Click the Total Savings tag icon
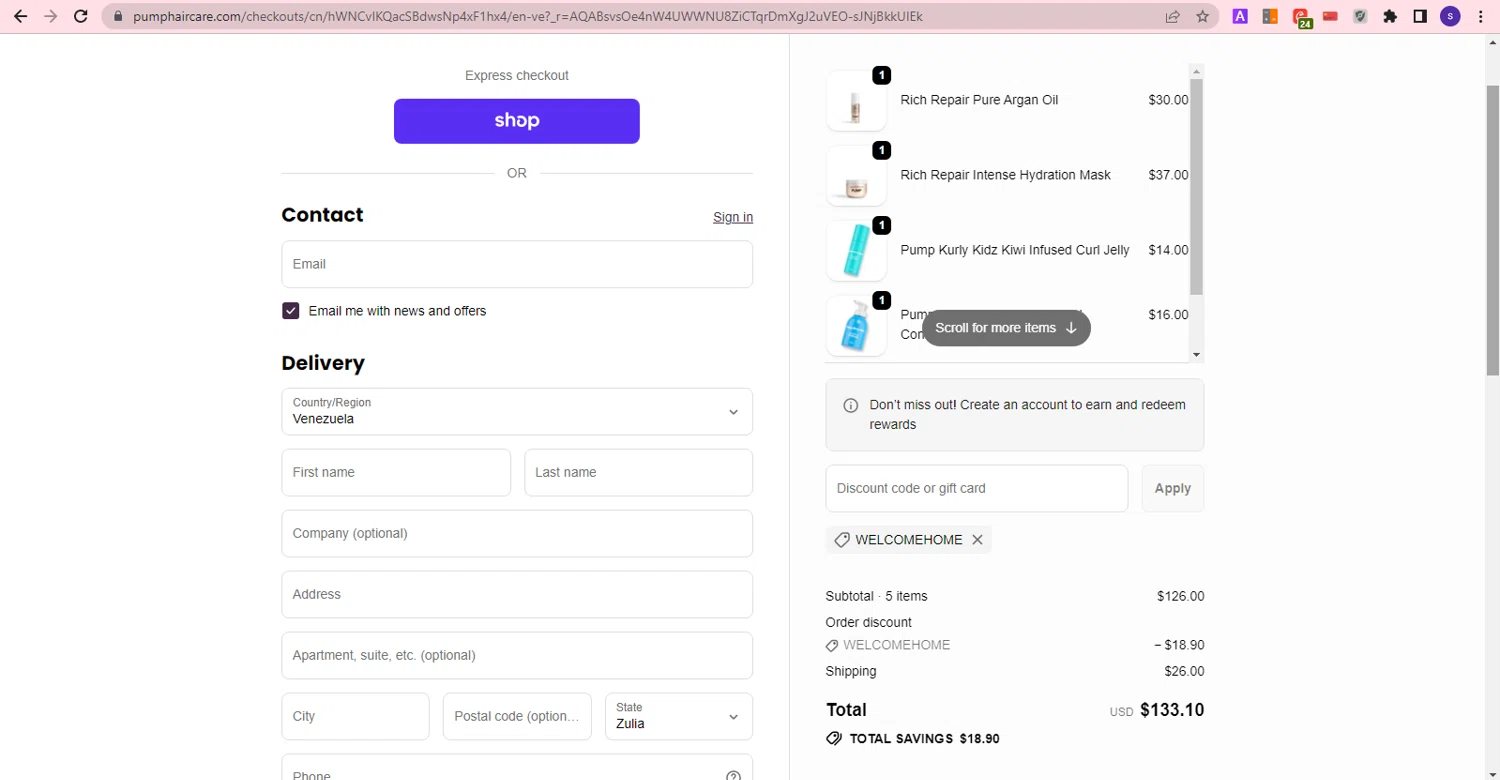The image size is (1500, 780). click(x=834, y=739)
